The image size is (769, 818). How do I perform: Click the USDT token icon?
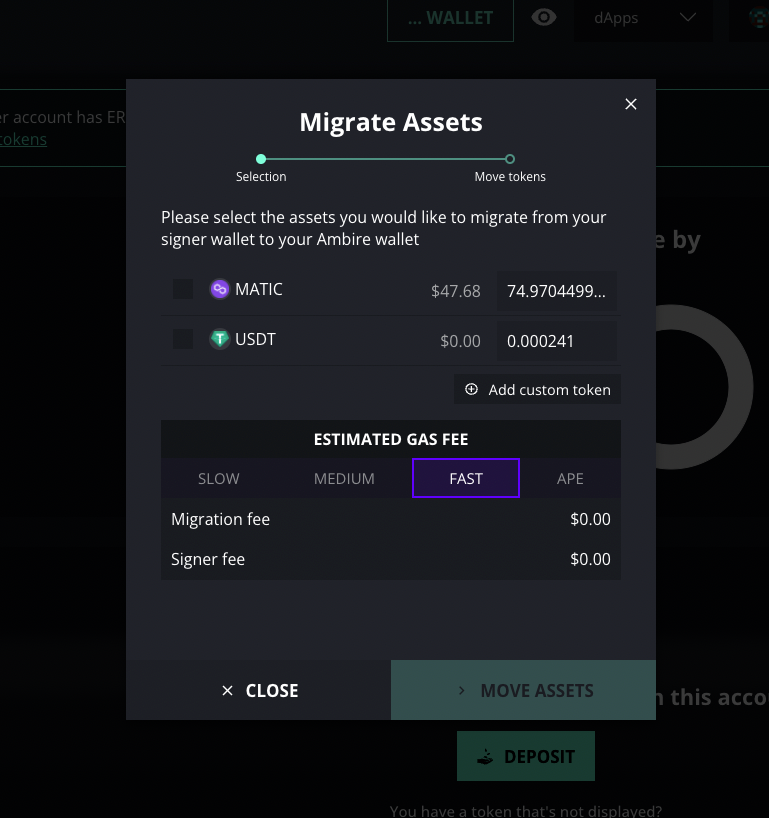tap(220, 340)
